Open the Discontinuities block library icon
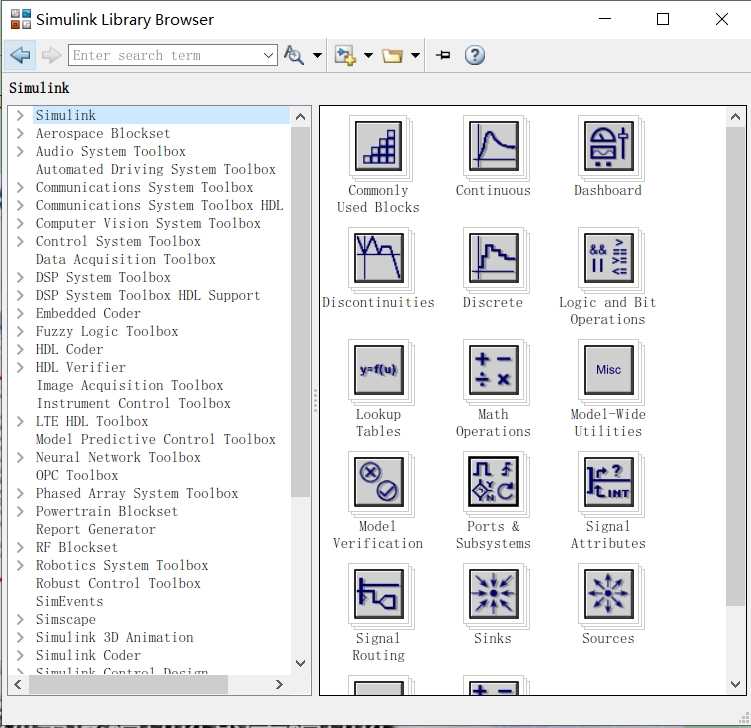 pyautogui.click(x=378, y=258)
